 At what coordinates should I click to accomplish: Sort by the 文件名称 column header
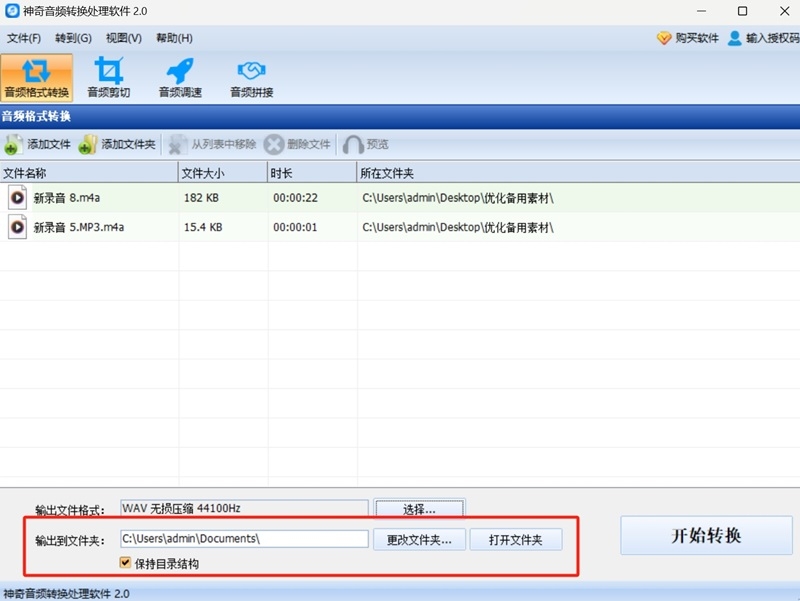pyautogui.click(x=89, y=173)
